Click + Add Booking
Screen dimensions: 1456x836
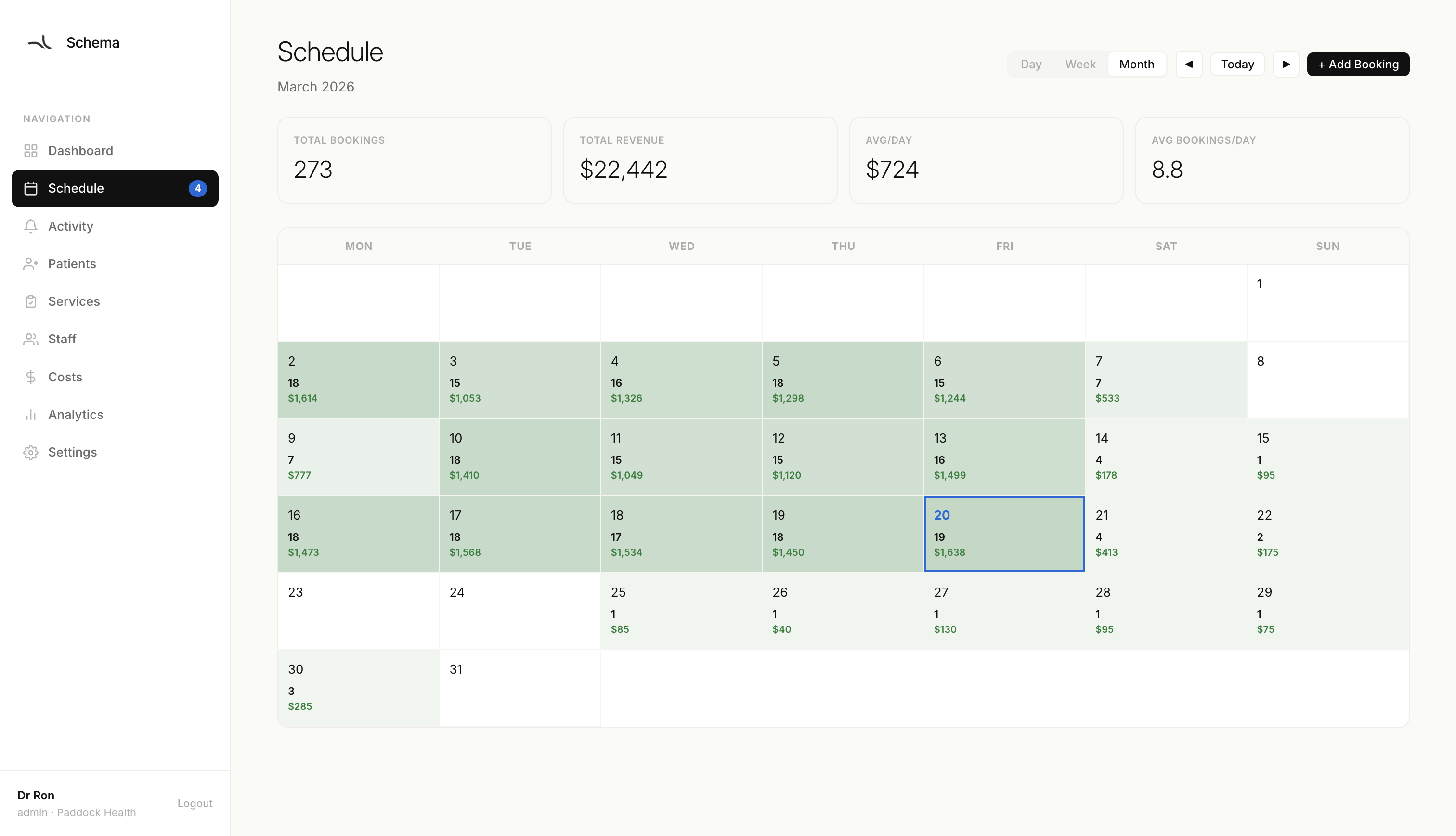point(1358,64)
